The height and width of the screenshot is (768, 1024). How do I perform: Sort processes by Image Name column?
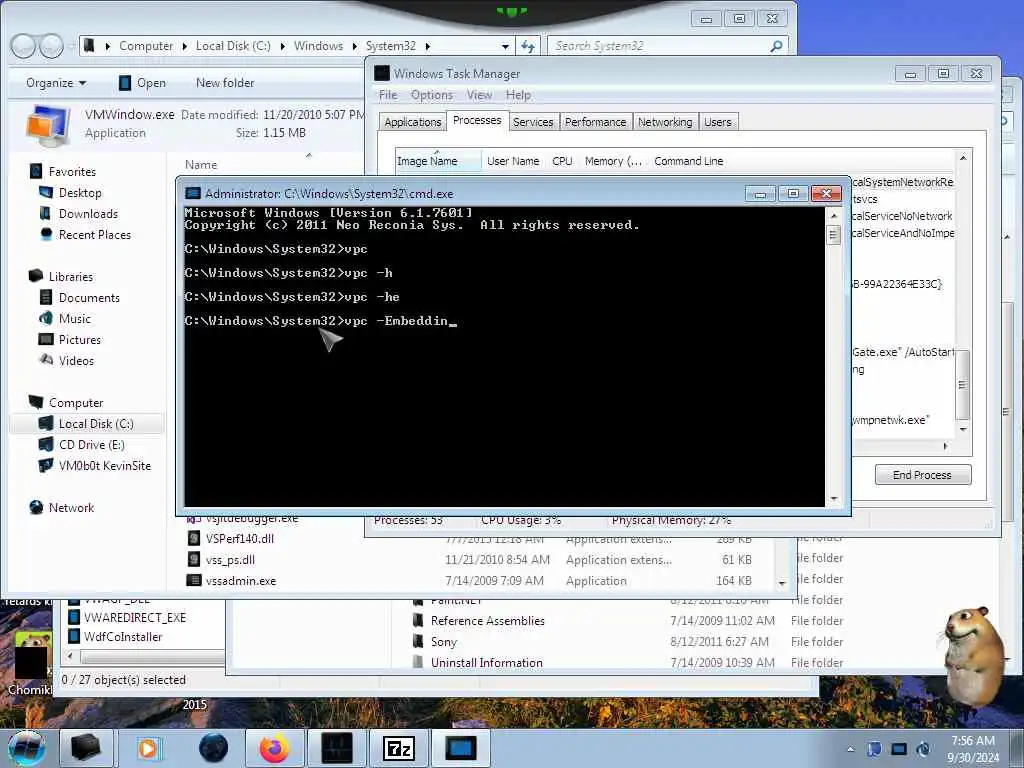click(438, 161)
